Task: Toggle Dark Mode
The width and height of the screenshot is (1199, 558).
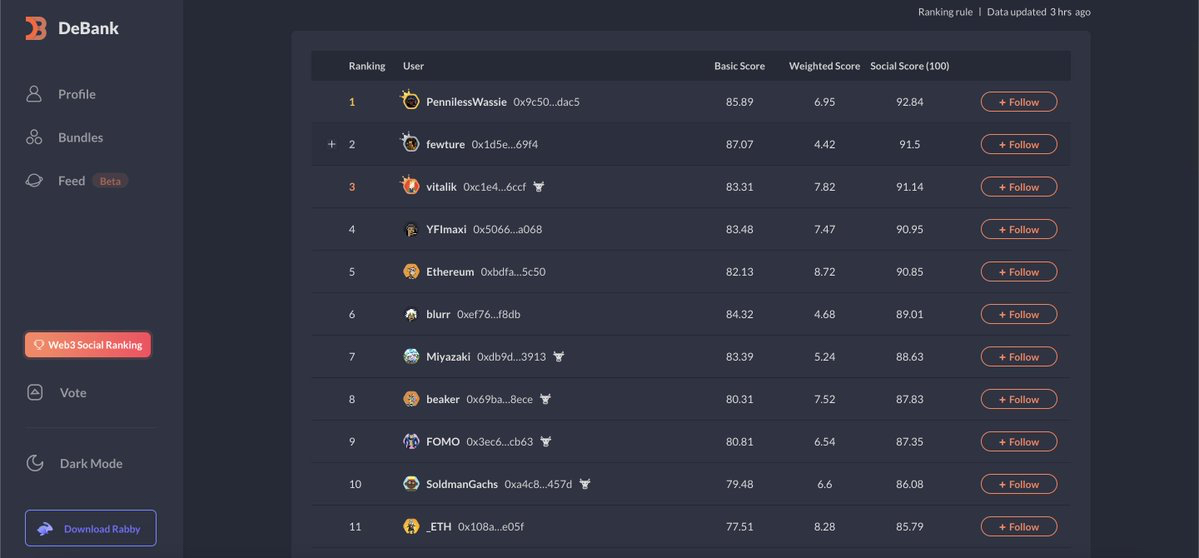Action: point(90,463)
